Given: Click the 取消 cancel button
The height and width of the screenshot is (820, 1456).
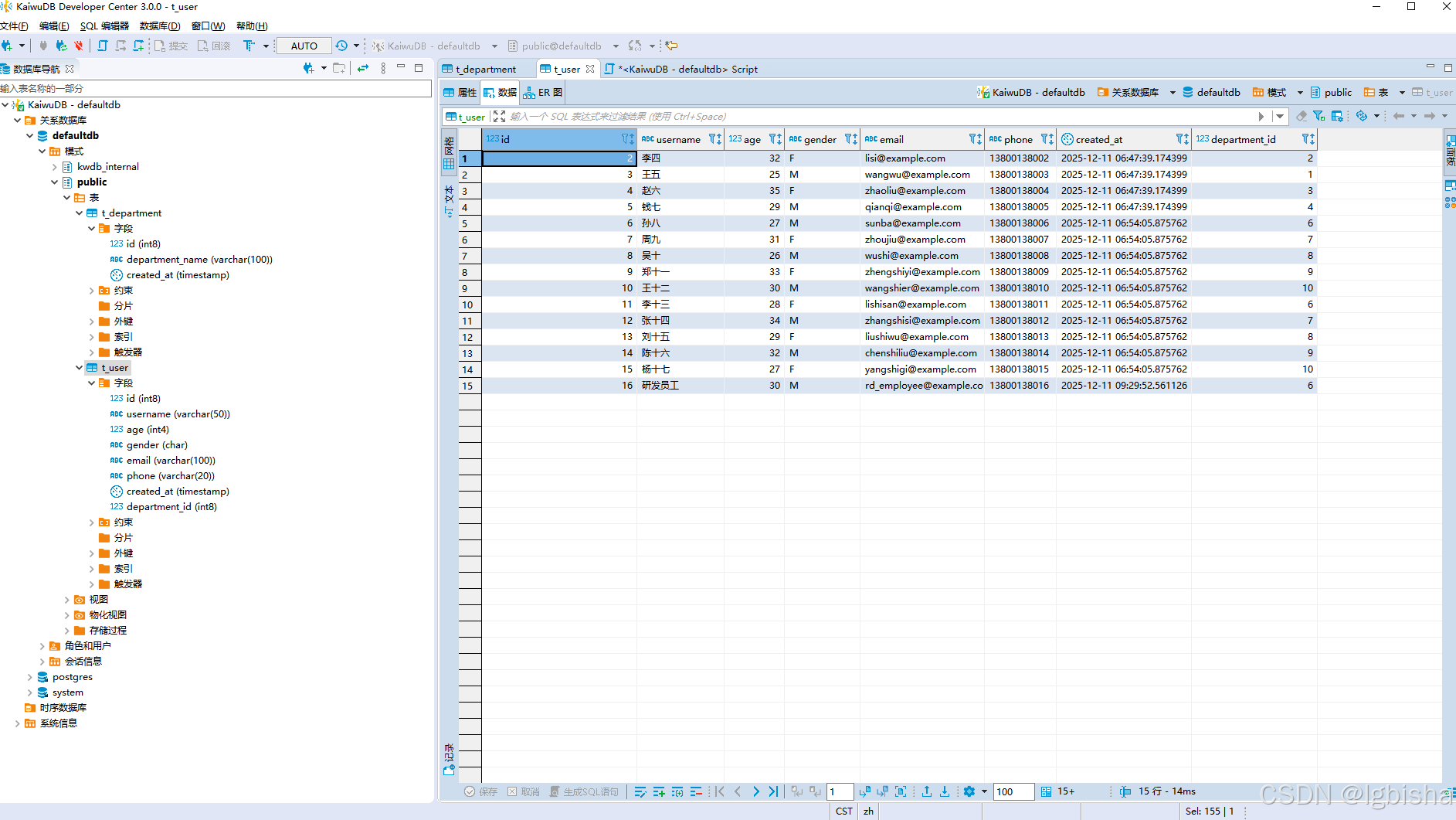Looking at the screenshot, I should point(524,791).
